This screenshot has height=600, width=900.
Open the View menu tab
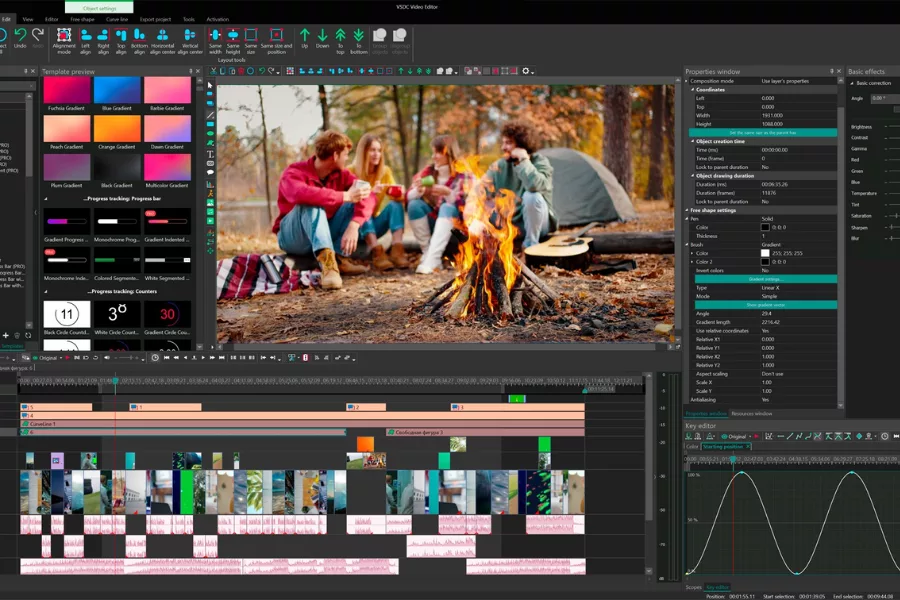(x=28, y=19)
